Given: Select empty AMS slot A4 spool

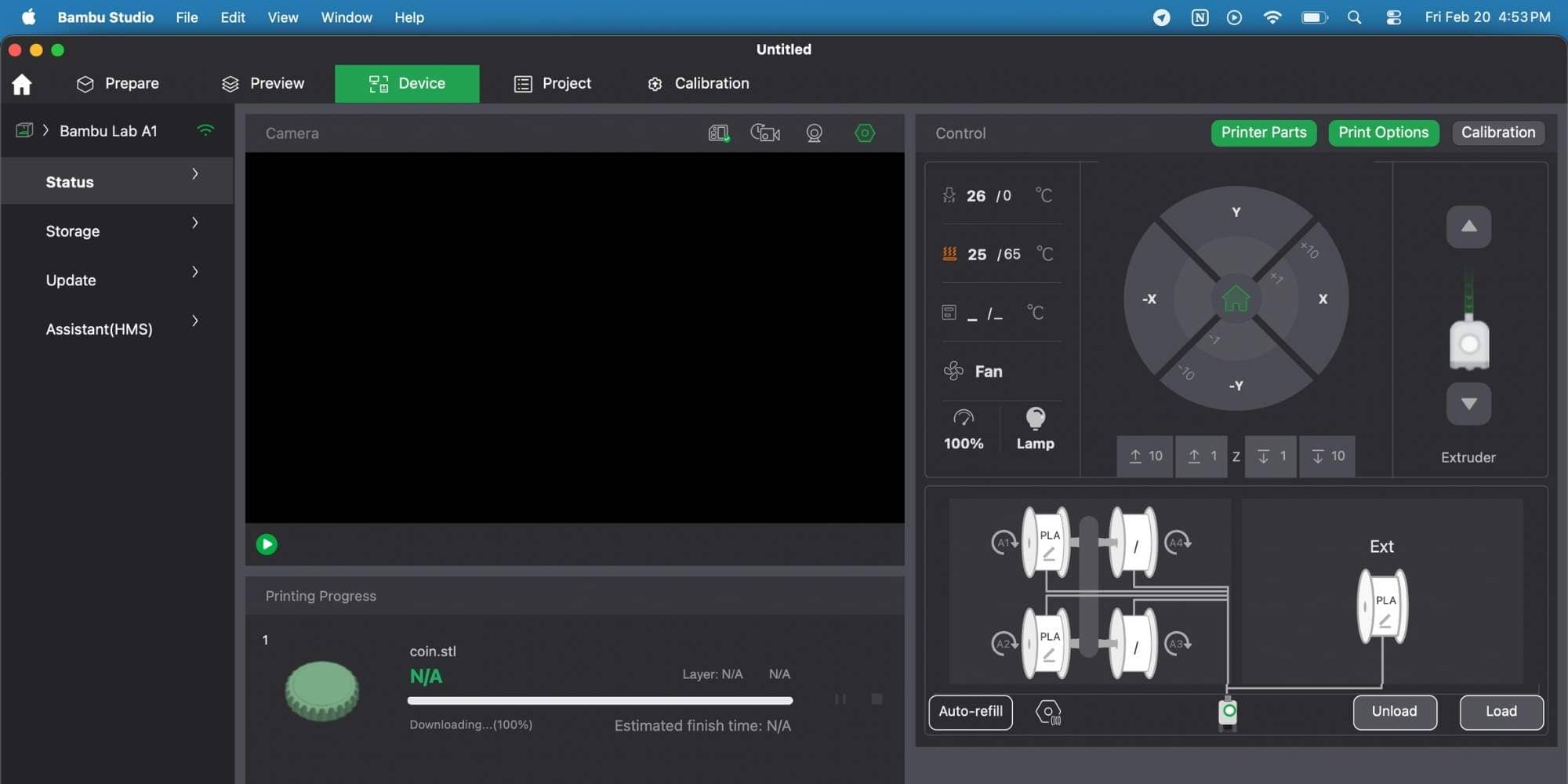Looking at the screenshot, I should 1134,543.
